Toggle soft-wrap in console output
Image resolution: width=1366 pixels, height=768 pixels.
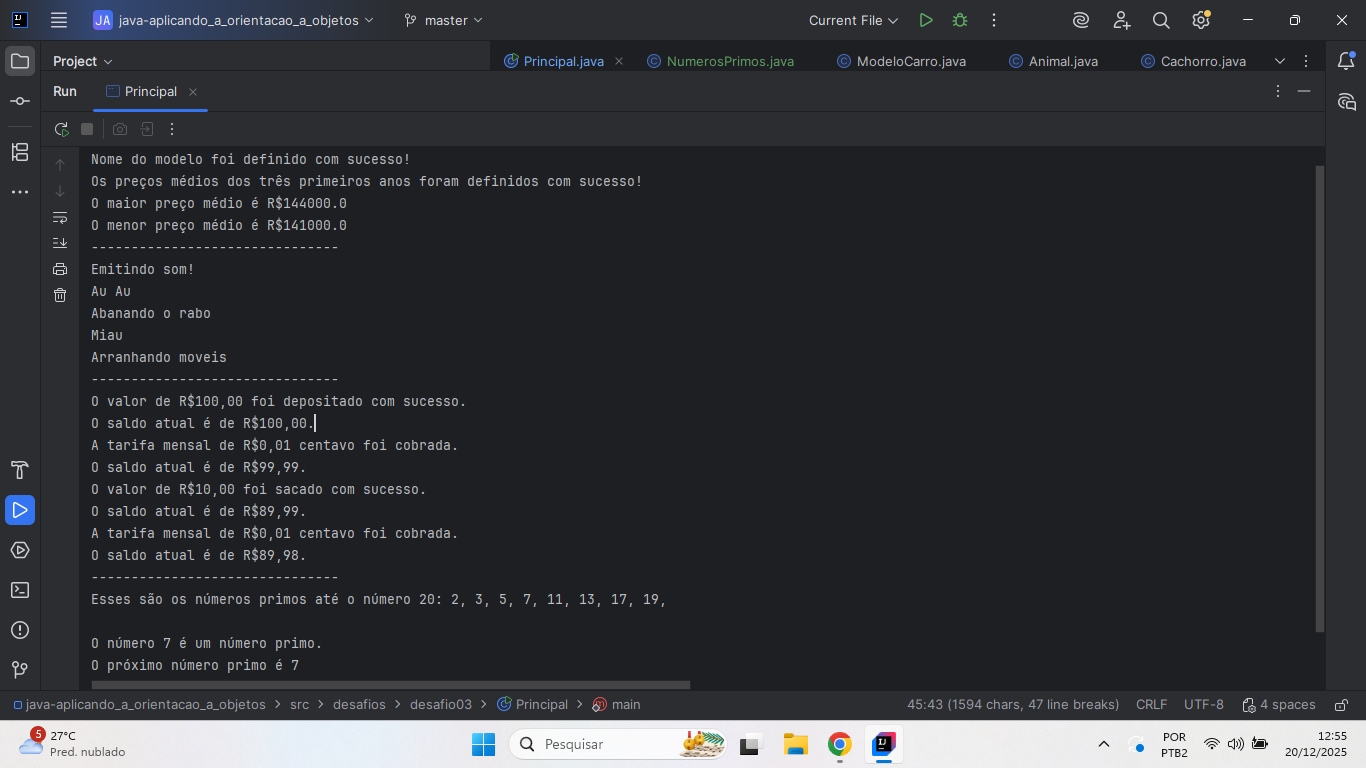pyautogui.click(x=60, y=217)
